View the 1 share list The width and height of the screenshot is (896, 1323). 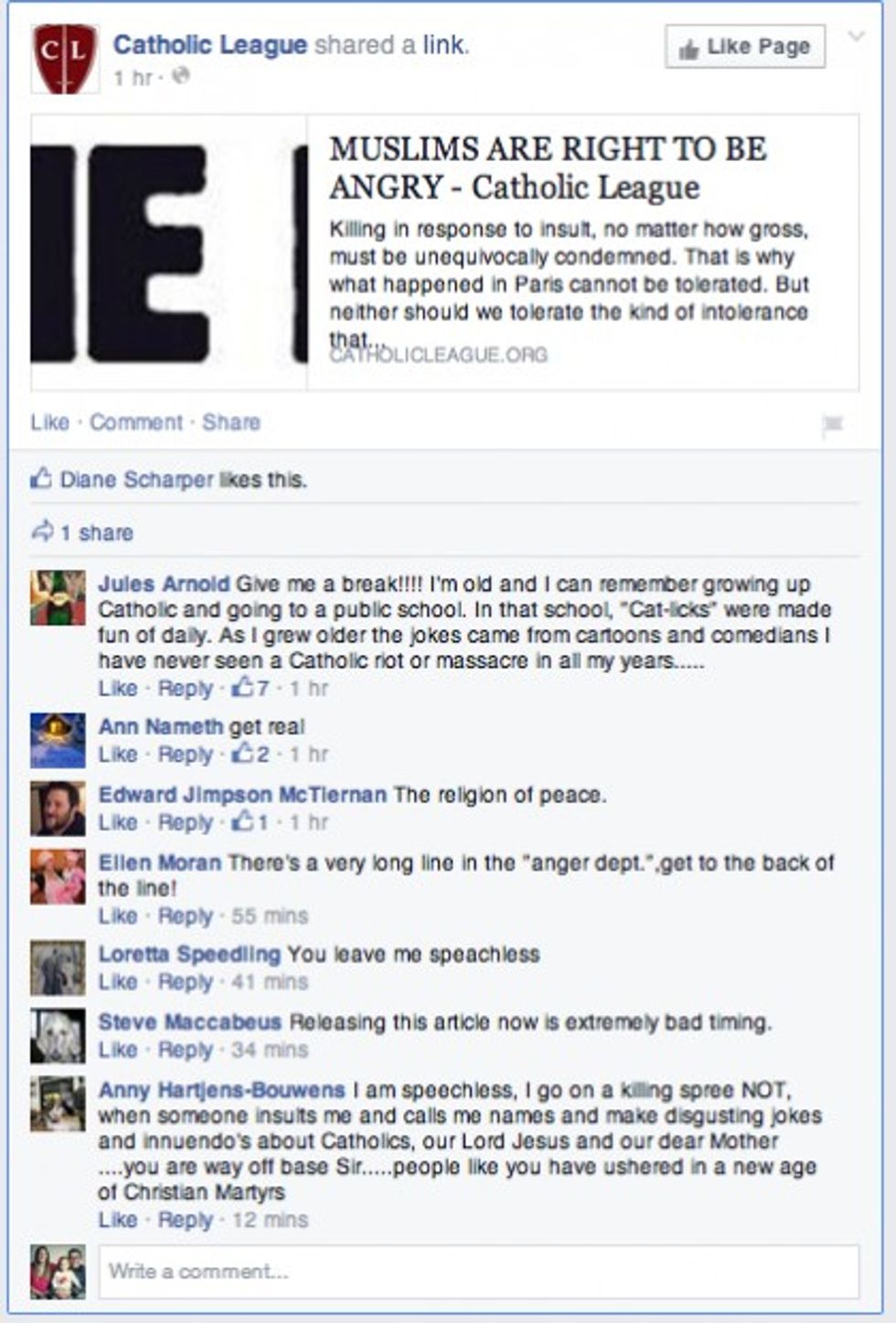(x=96, y=533)
